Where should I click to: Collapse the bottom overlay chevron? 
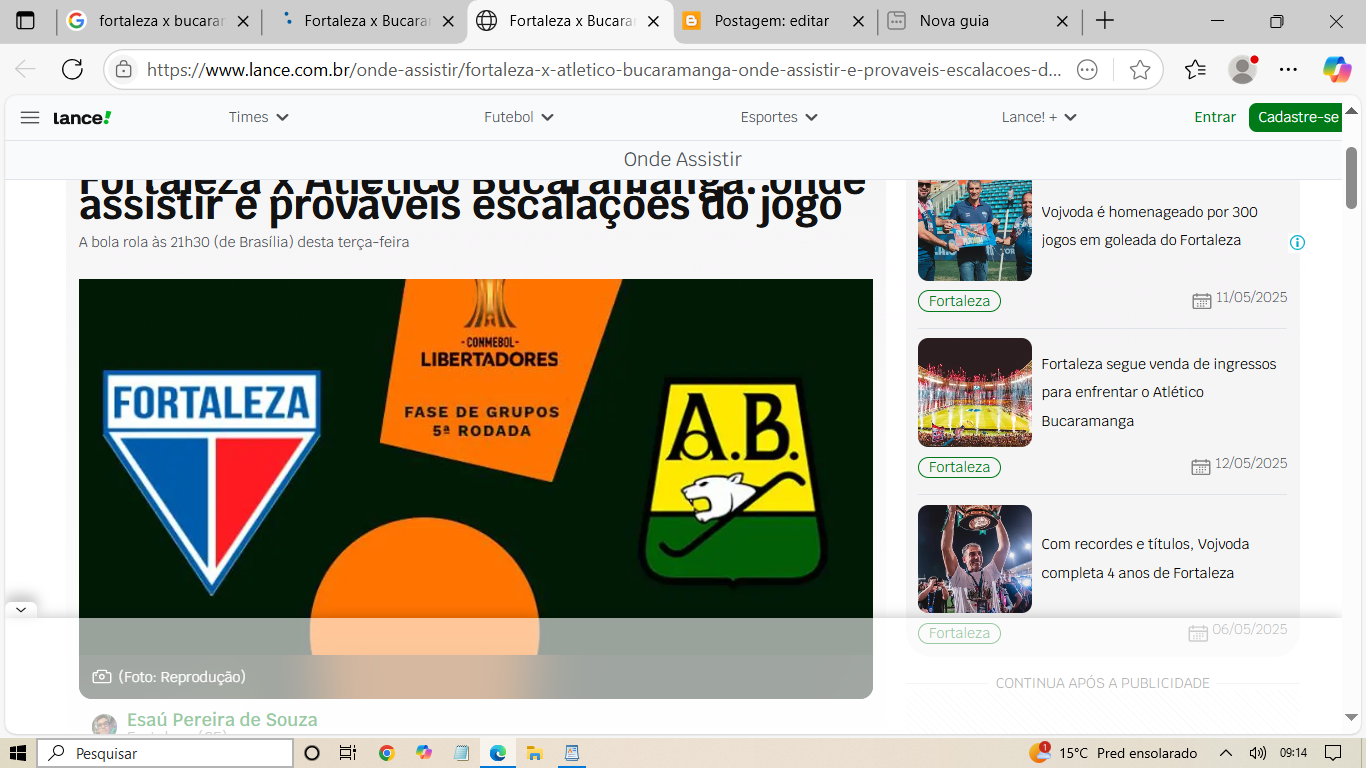click(x=20, y=609)
